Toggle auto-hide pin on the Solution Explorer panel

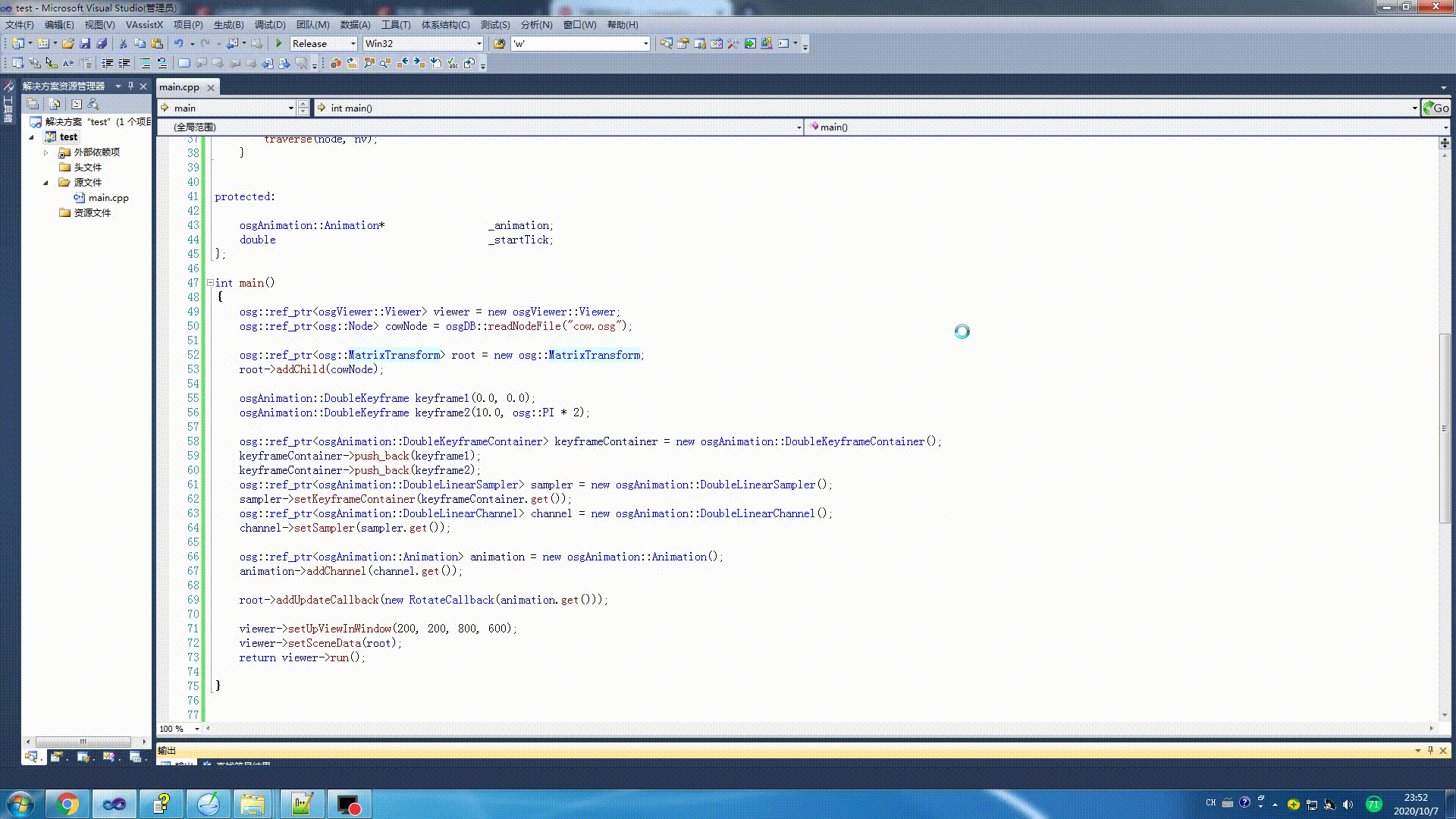(x=130, y=86)
